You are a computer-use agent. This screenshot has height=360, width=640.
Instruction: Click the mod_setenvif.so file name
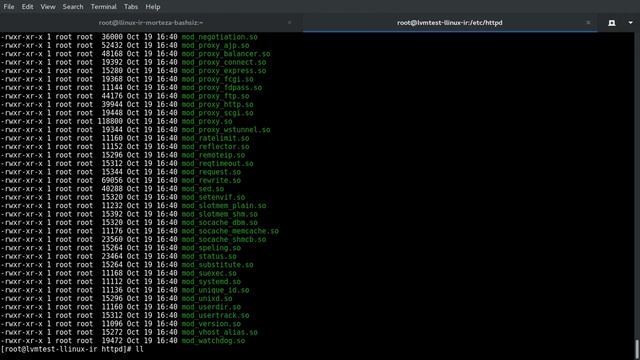(213, 197)
